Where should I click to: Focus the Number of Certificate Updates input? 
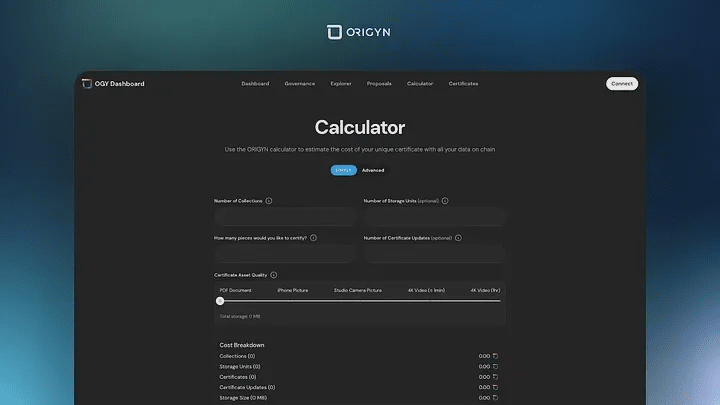(435, 253)
